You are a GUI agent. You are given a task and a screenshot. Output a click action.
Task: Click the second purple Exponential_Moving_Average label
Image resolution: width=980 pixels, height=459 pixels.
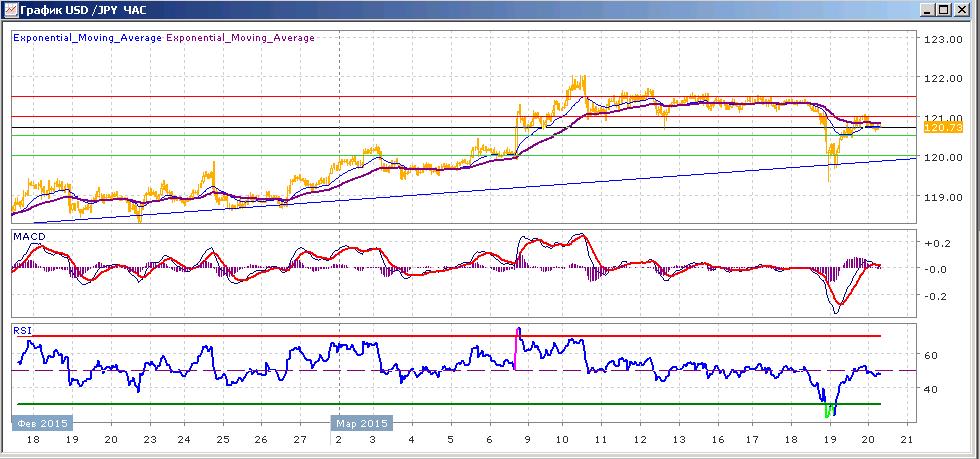[240, 38]
